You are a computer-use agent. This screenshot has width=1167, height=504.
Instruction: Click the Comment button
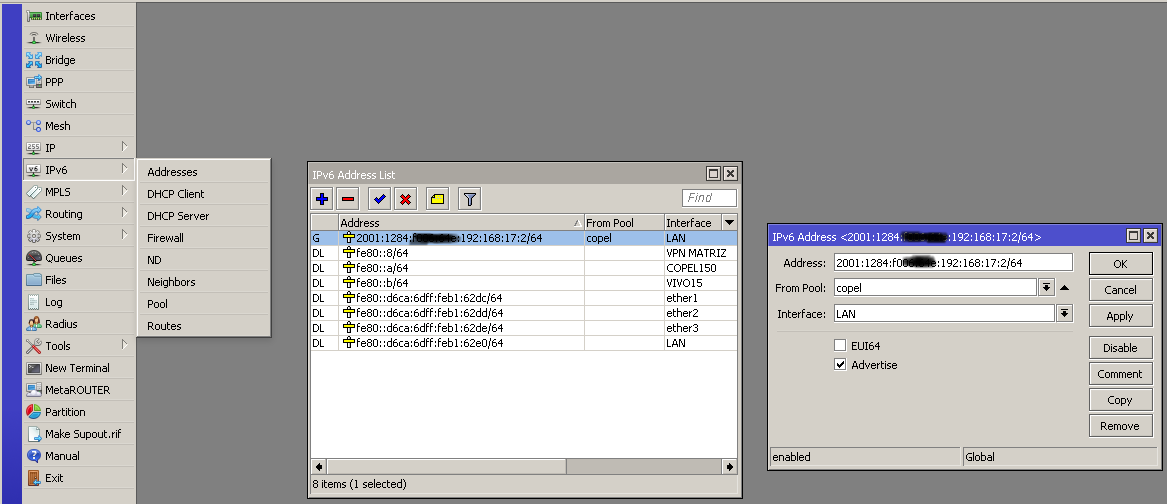click(x=1120, y=374)
